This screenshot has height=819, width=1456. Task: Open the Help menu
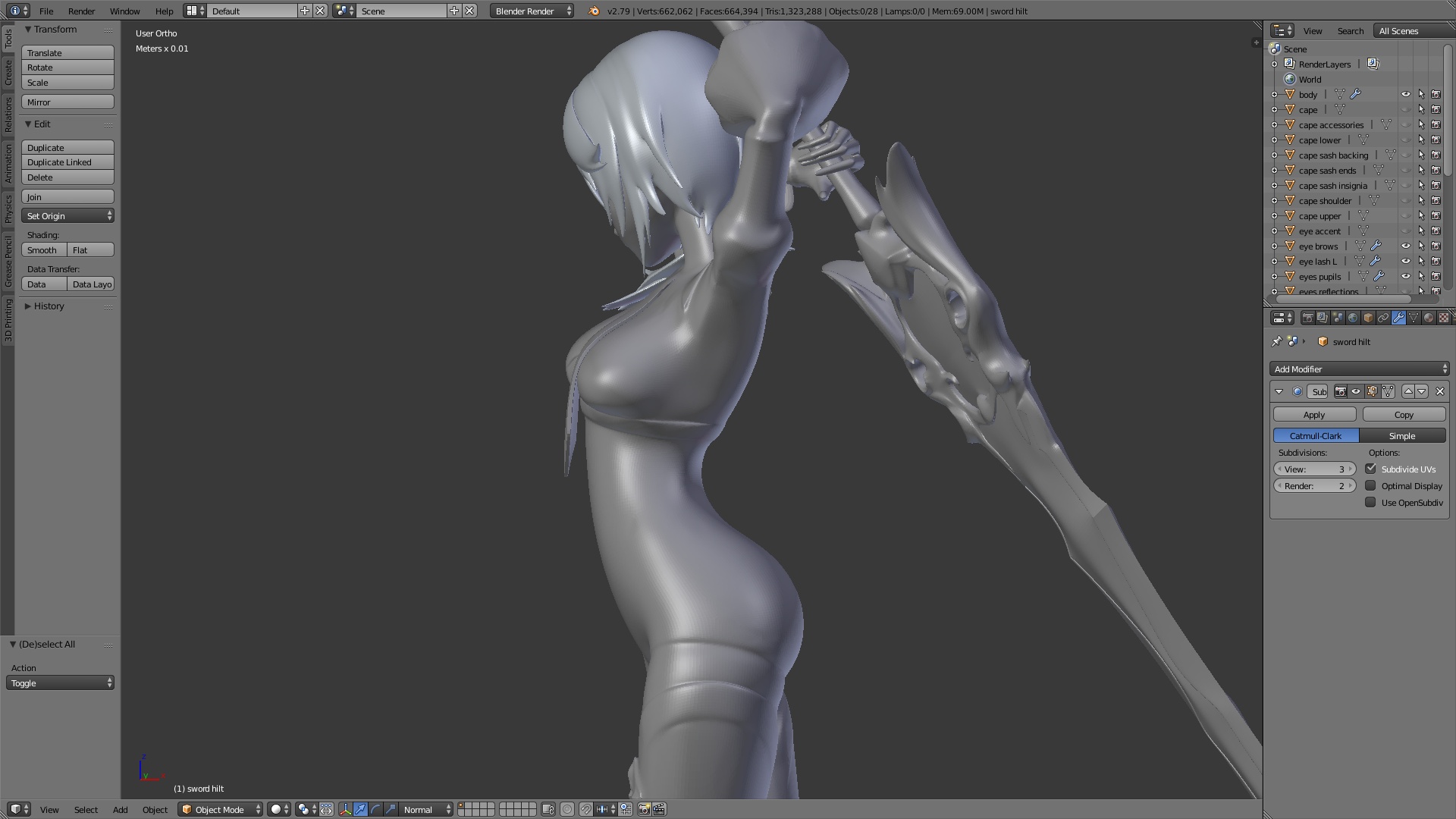coord(164,11)
